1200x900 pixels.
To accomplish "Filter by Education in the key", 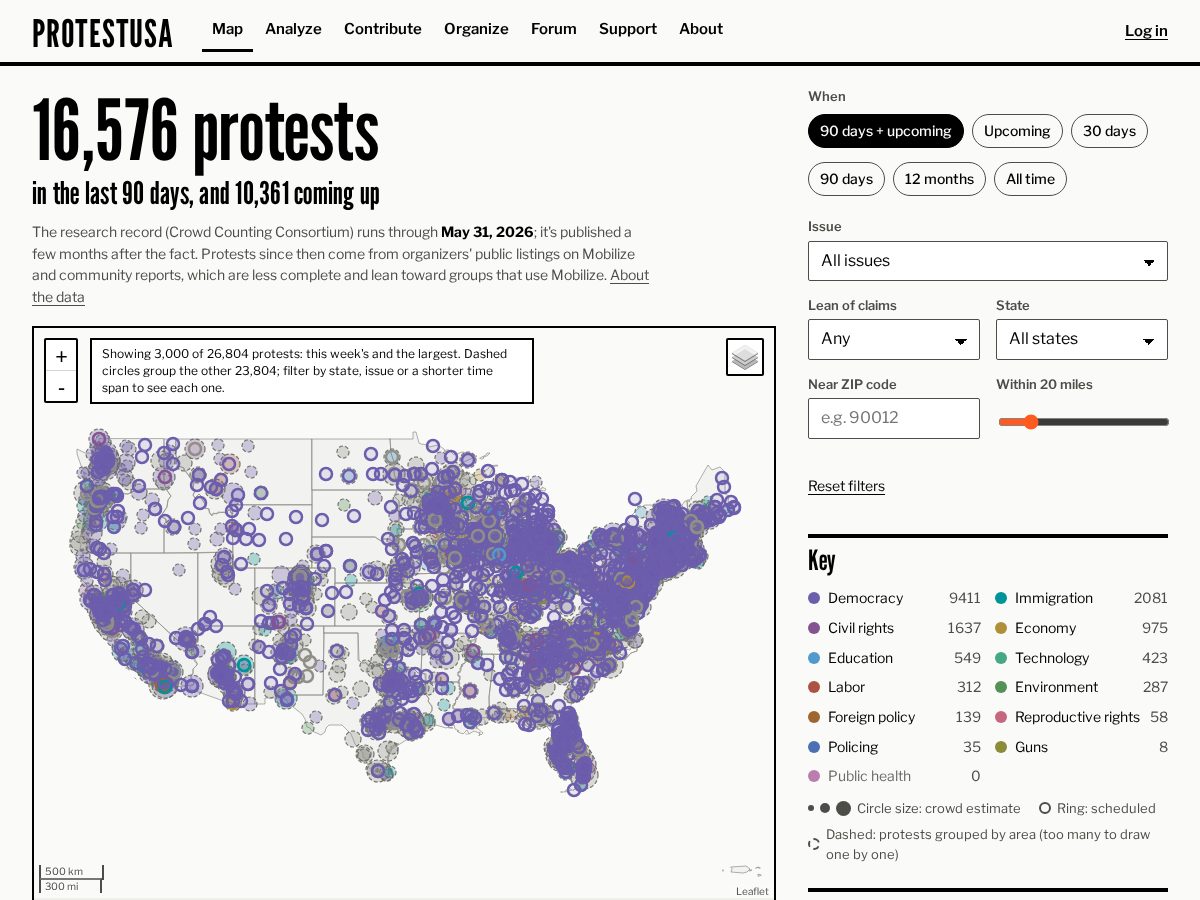I will click(894, 658).
